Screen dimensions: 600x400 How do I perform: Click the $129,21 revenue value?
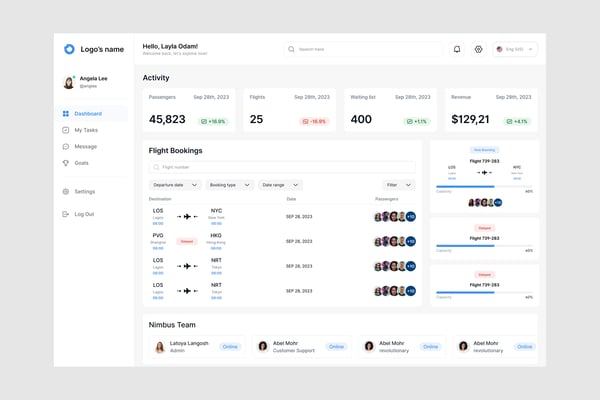pyautogui.click(x=470, y=119)
